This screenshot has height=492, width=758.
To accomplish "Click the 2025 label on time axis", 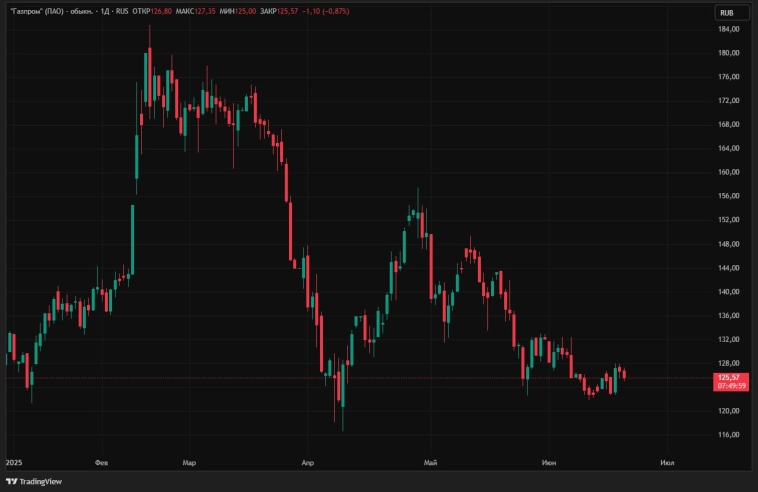I will tap(14, 463).
